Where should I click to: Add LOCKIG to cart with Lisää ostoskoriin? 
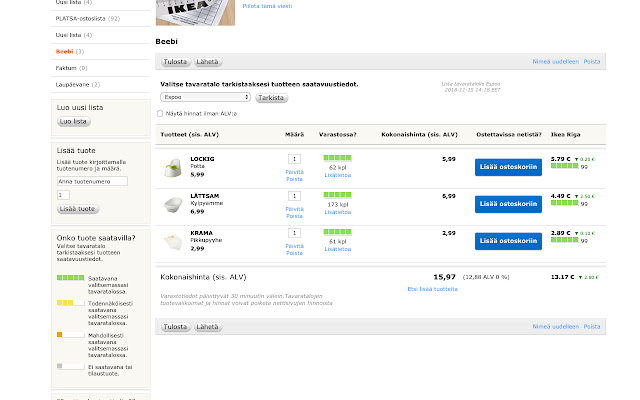(508, 166)
